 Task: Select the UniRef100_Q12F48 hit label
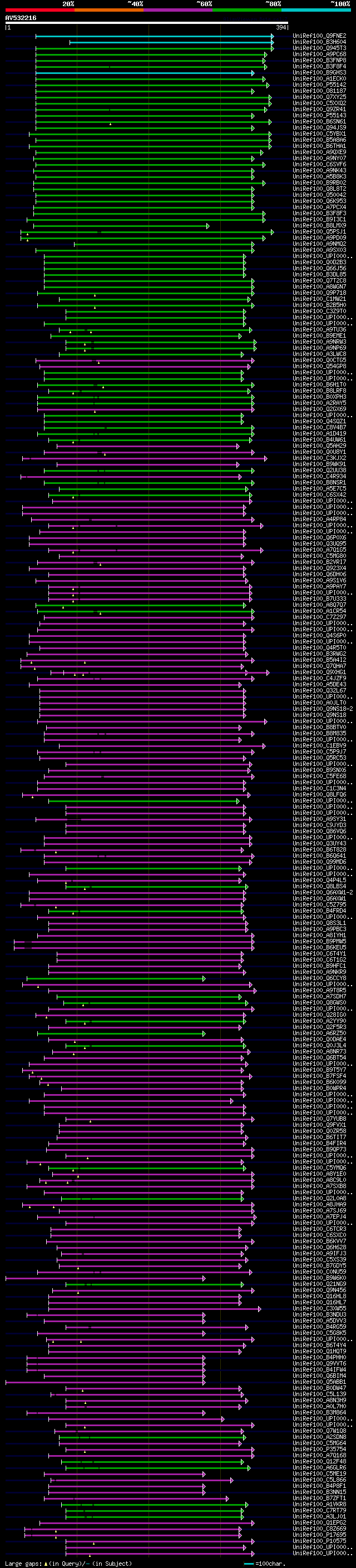point(319,1461)
